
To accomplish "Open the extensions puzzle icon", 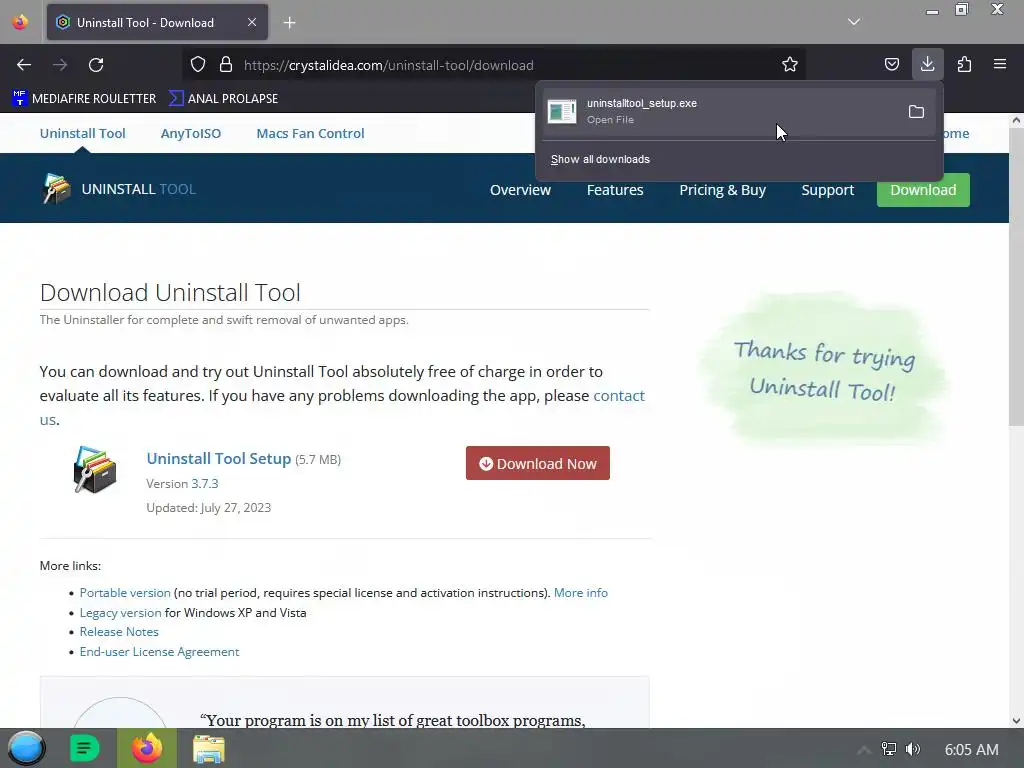I will tap(964, 64).
